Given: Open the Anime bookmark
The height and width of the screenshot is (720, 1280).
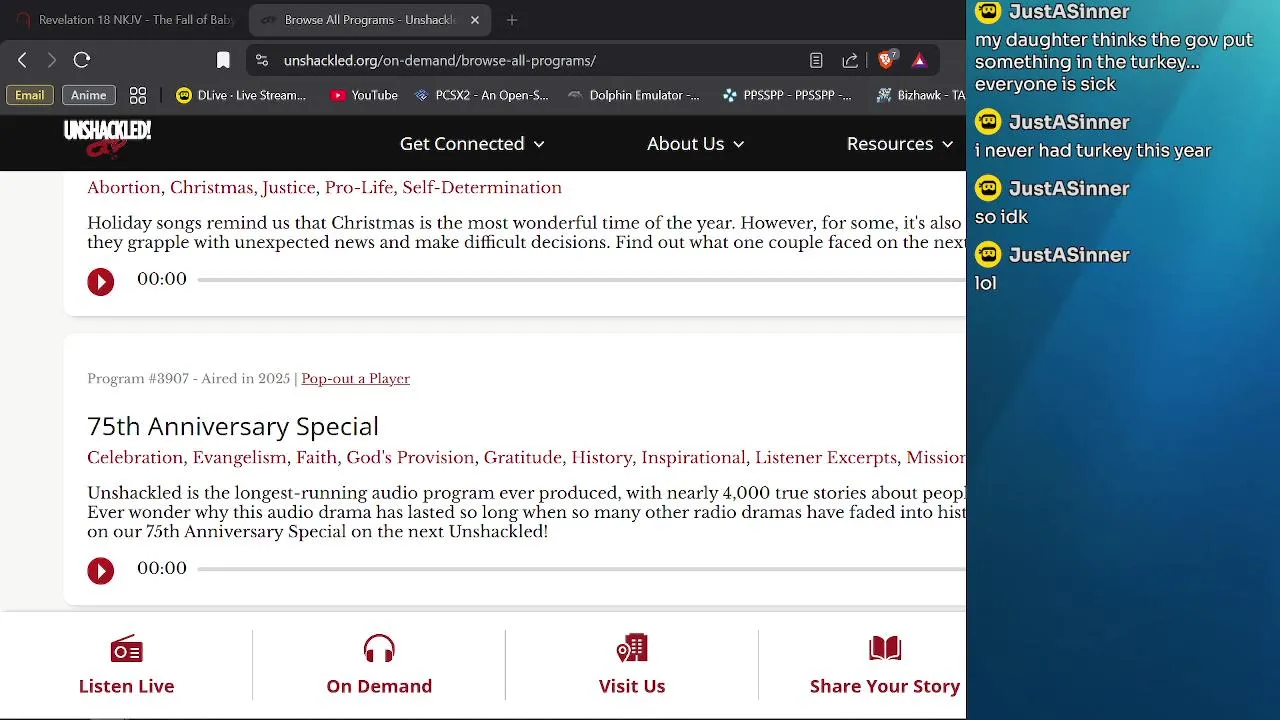Looking at the screenshot, I should pyautogui.click(x=88, y=95).
